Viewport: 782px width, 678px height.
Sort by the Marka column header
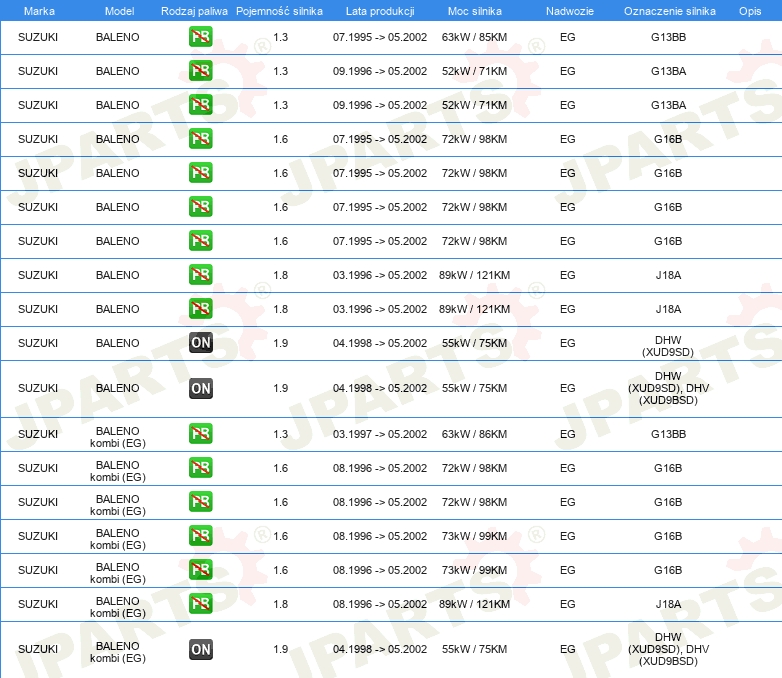pyautogui.click(x=39, y=11)
